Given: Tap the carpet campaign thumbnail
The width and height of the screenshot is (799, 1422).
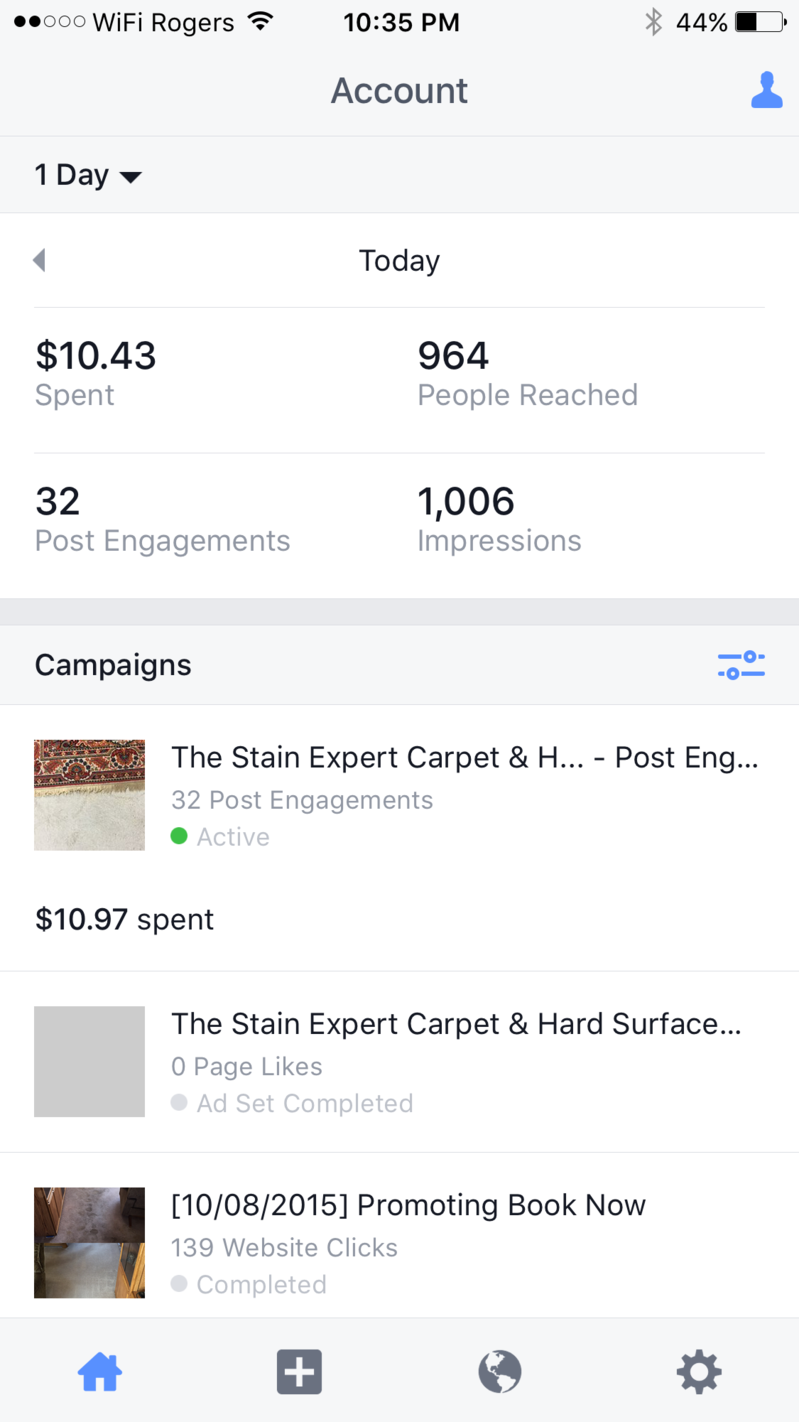Looking at the screenshot, I should click(x=89, y=795).
